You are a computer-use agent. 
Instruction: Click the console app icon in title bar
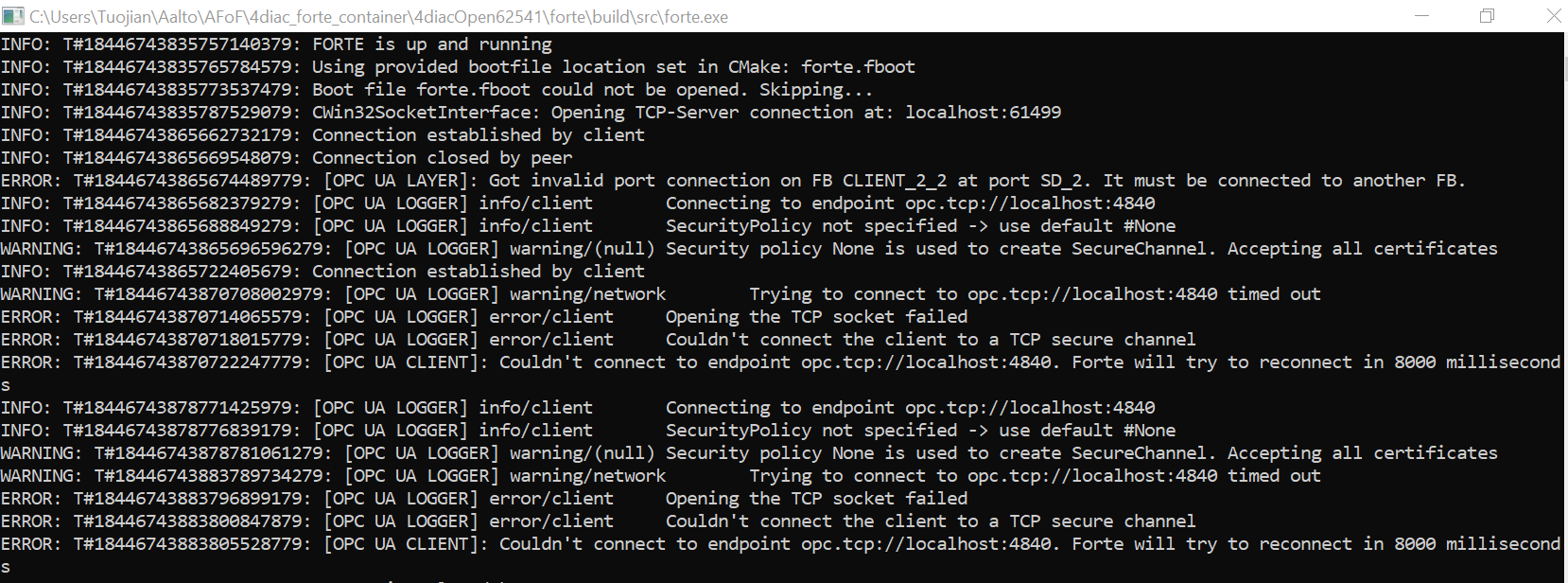(13, 16)
